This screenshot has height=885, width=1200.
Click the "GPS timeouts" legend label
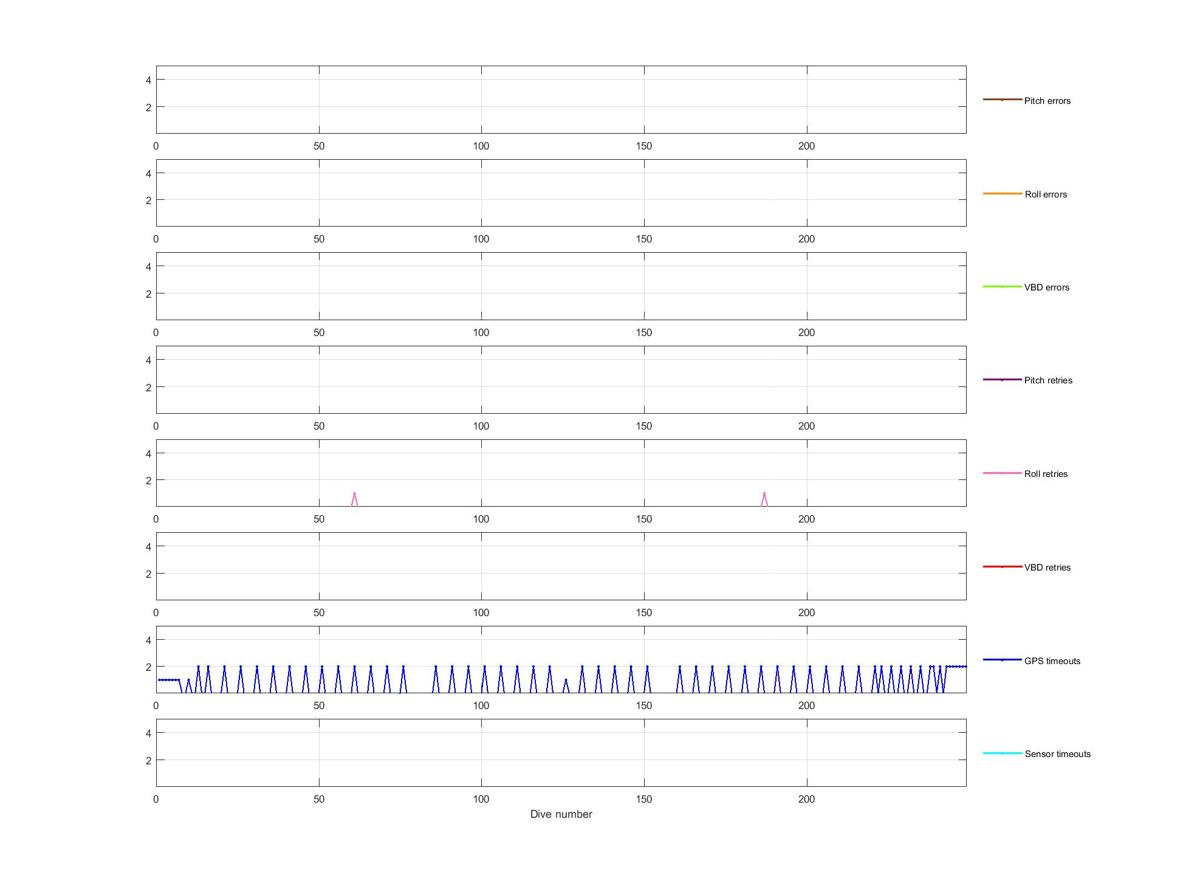tap(1052, 661)
